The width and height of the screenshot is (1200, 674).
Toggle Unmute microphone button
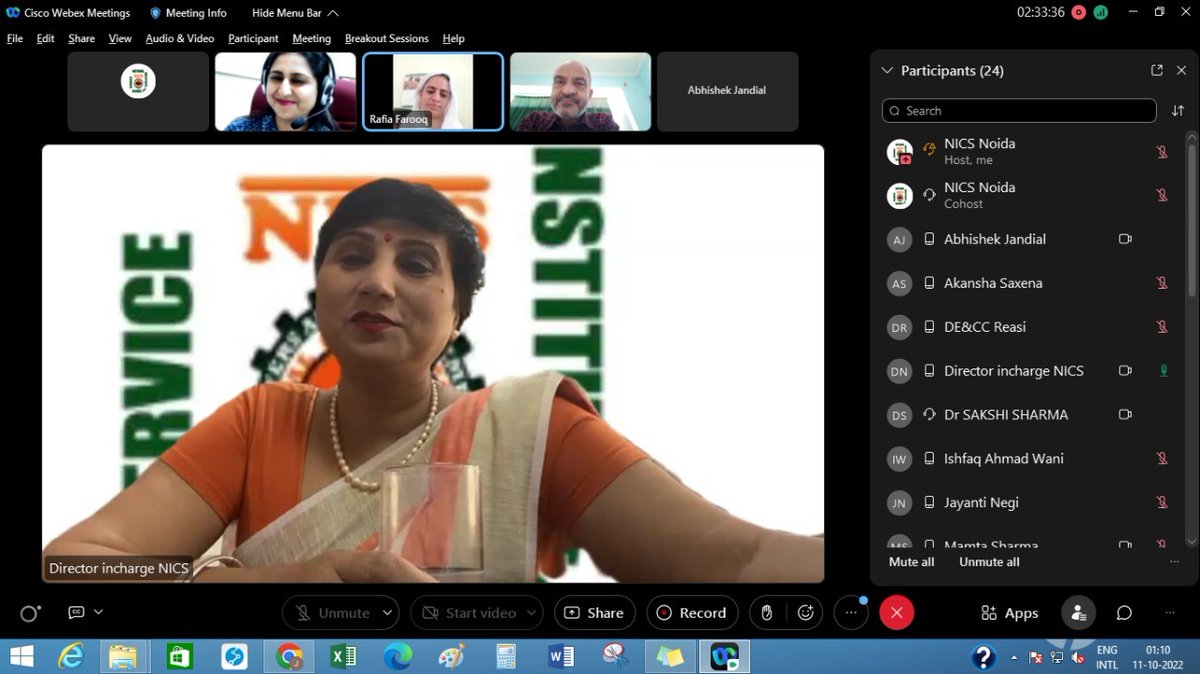pyautogui.click(x=332, y=613)
